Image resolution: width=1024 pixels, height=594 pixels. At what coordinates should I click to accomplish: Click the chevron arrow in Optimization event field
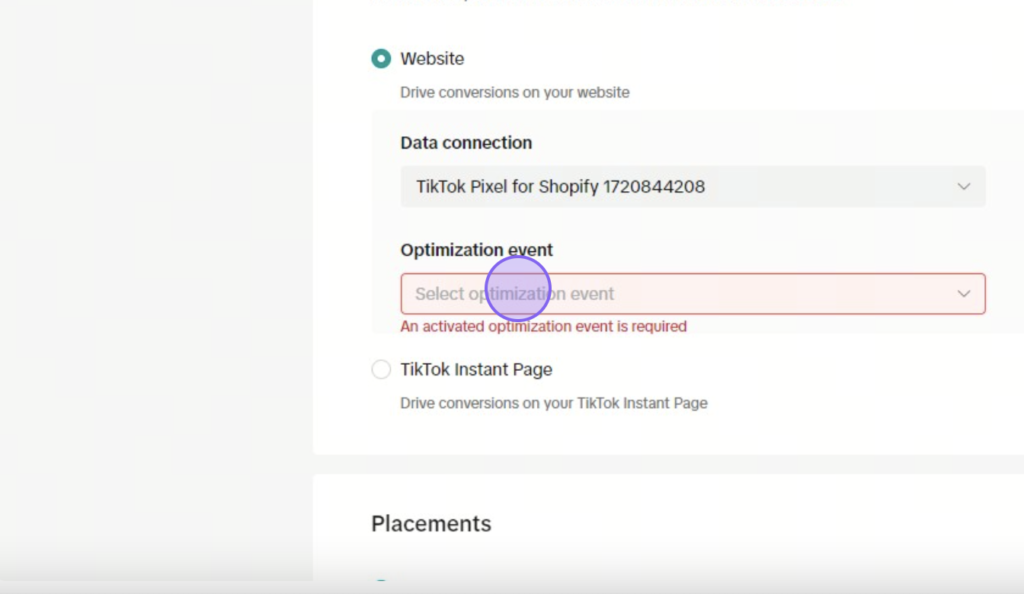click(963, 294)
